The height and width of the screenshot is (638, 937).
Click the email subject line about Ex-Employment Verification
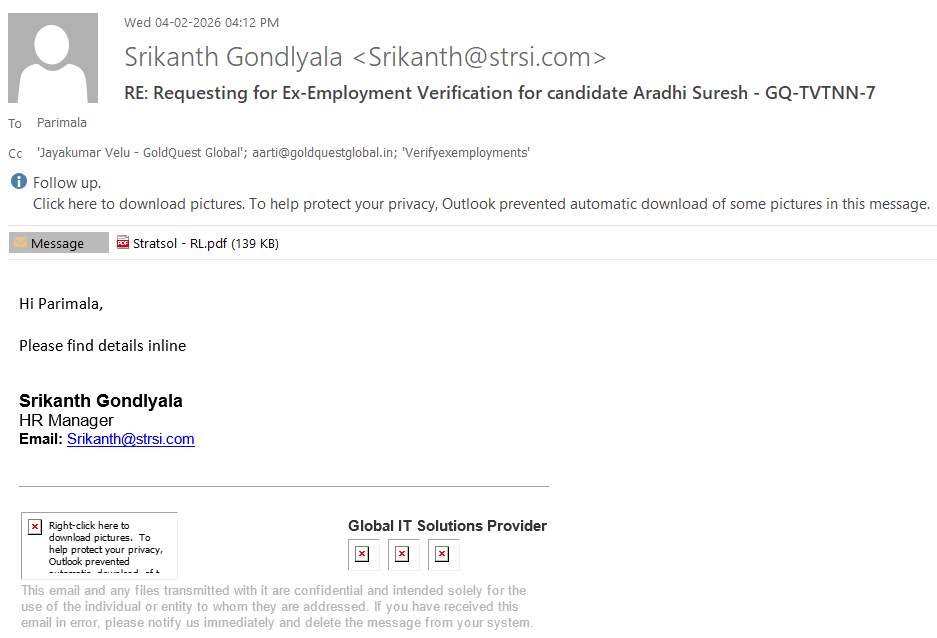pyautogui.click(x=499, y=93)
